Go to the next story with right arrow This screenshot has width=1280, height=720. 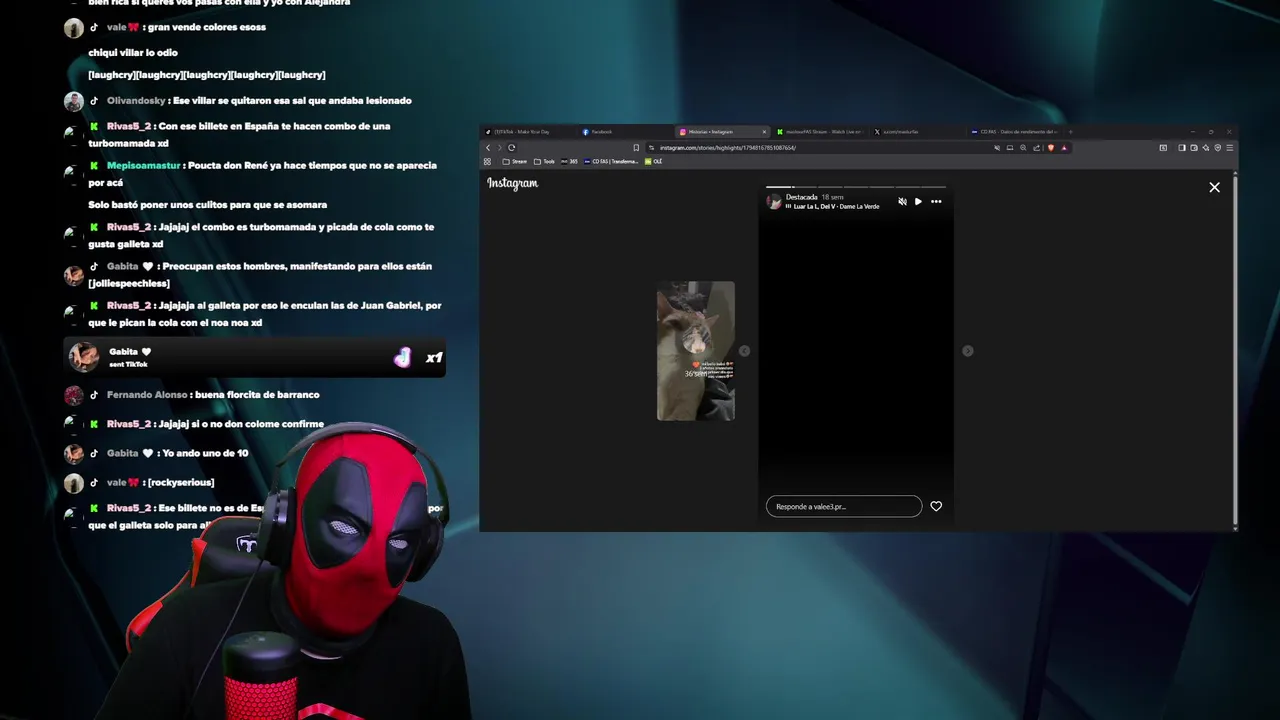click(x=967, y=351)
